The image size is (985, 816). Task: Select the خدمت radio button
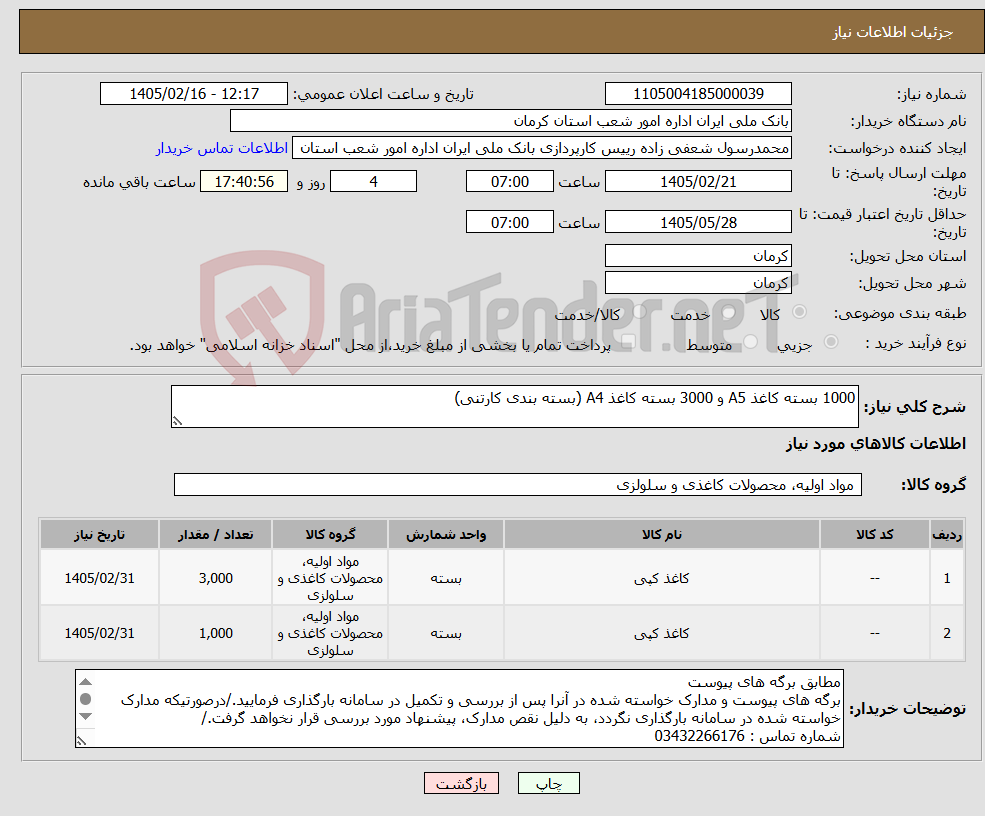729,312
